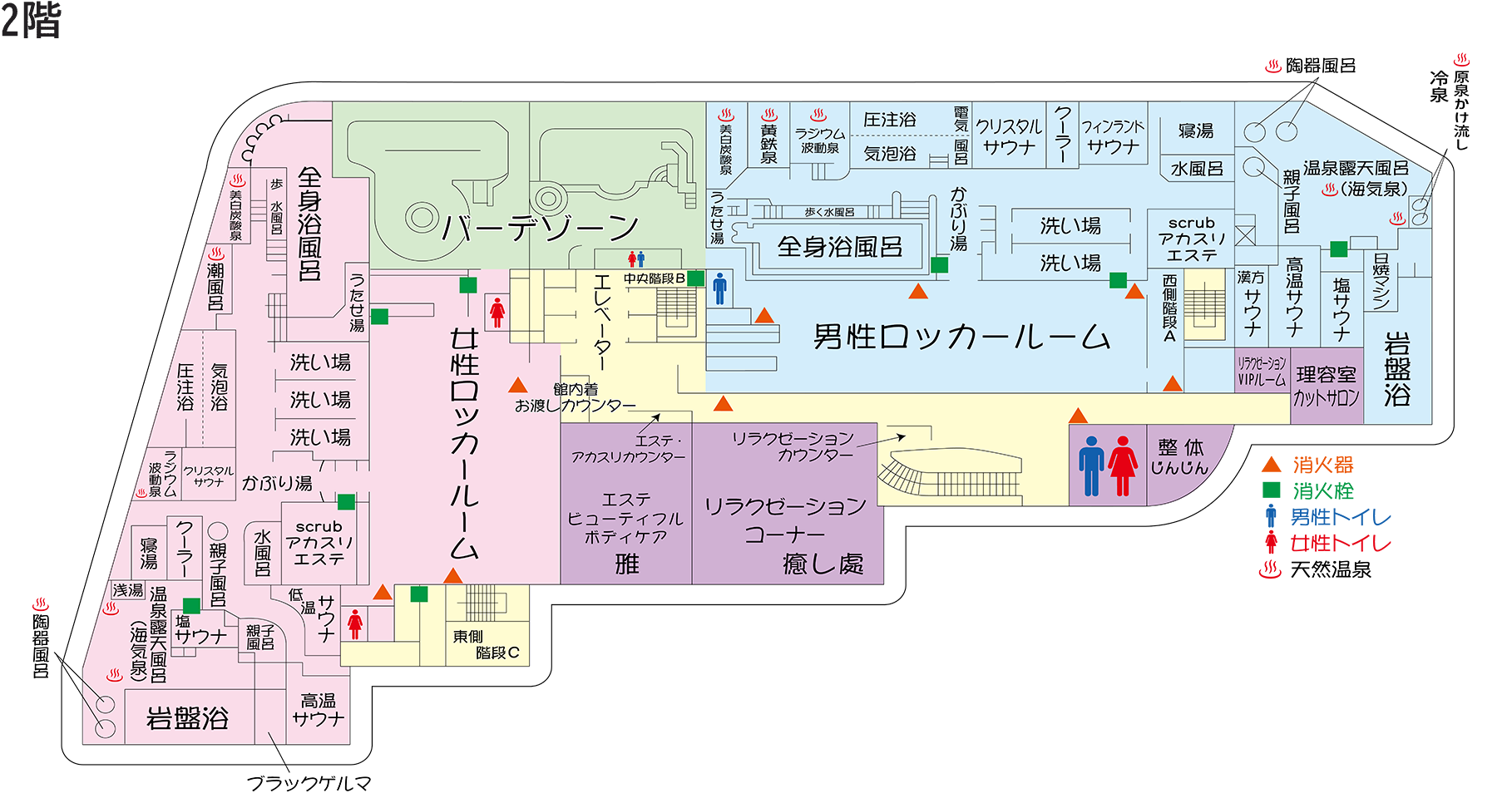
Task: Click the 漢方サウナ label
Action: click(1252, 304)
